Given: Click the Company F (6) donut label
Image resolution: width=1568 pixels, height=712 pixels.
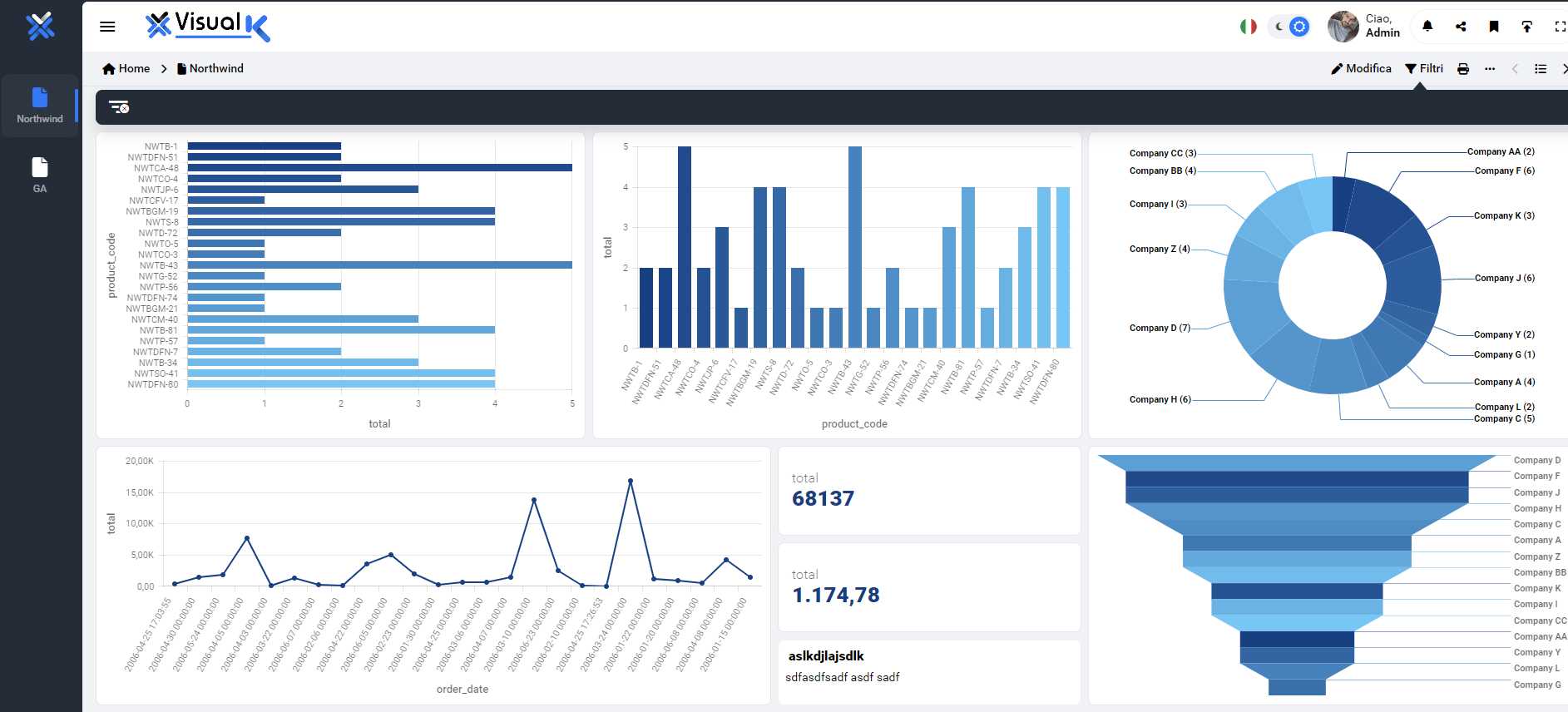Looking at the screenshot, I should tap(1505, 171).
